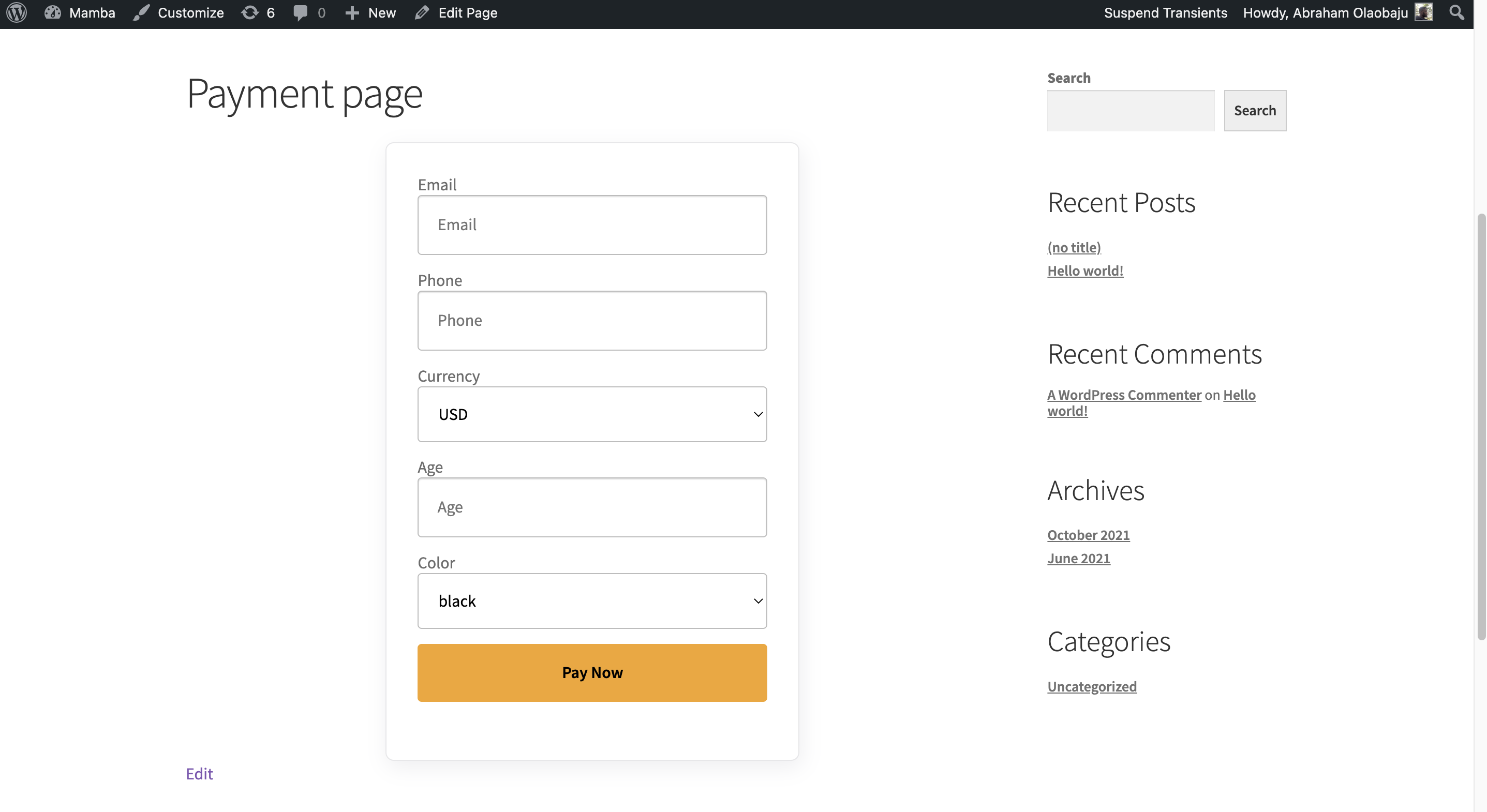Open the updates icon showing 6
The width and height of the screenshot is (1487, 812).
pos(250,13)
